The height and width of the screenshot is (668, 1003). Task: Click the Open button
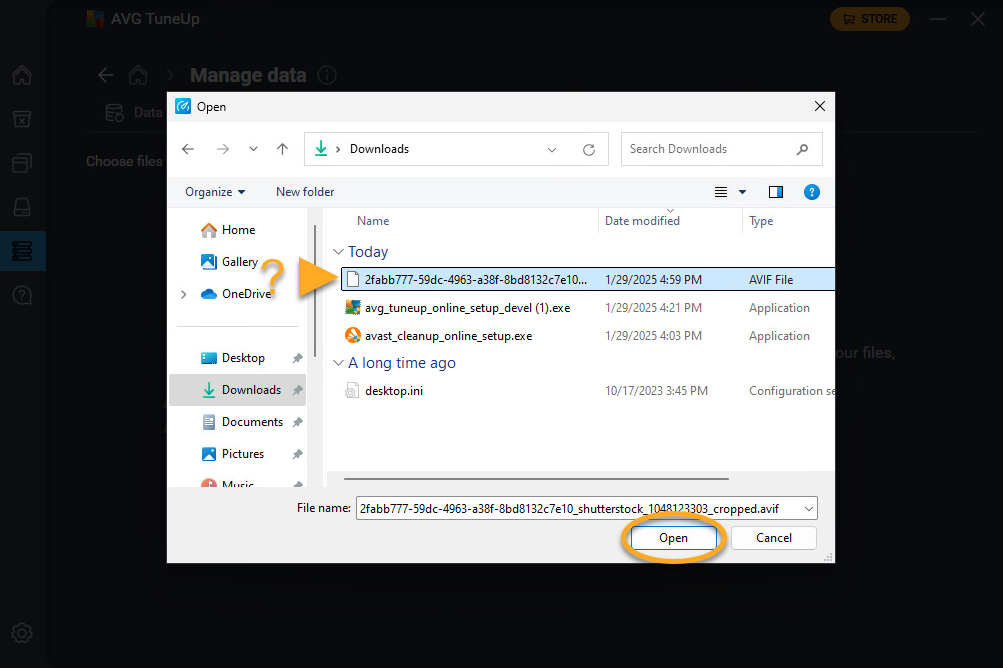pyautogui.click(x=673, y=538)
